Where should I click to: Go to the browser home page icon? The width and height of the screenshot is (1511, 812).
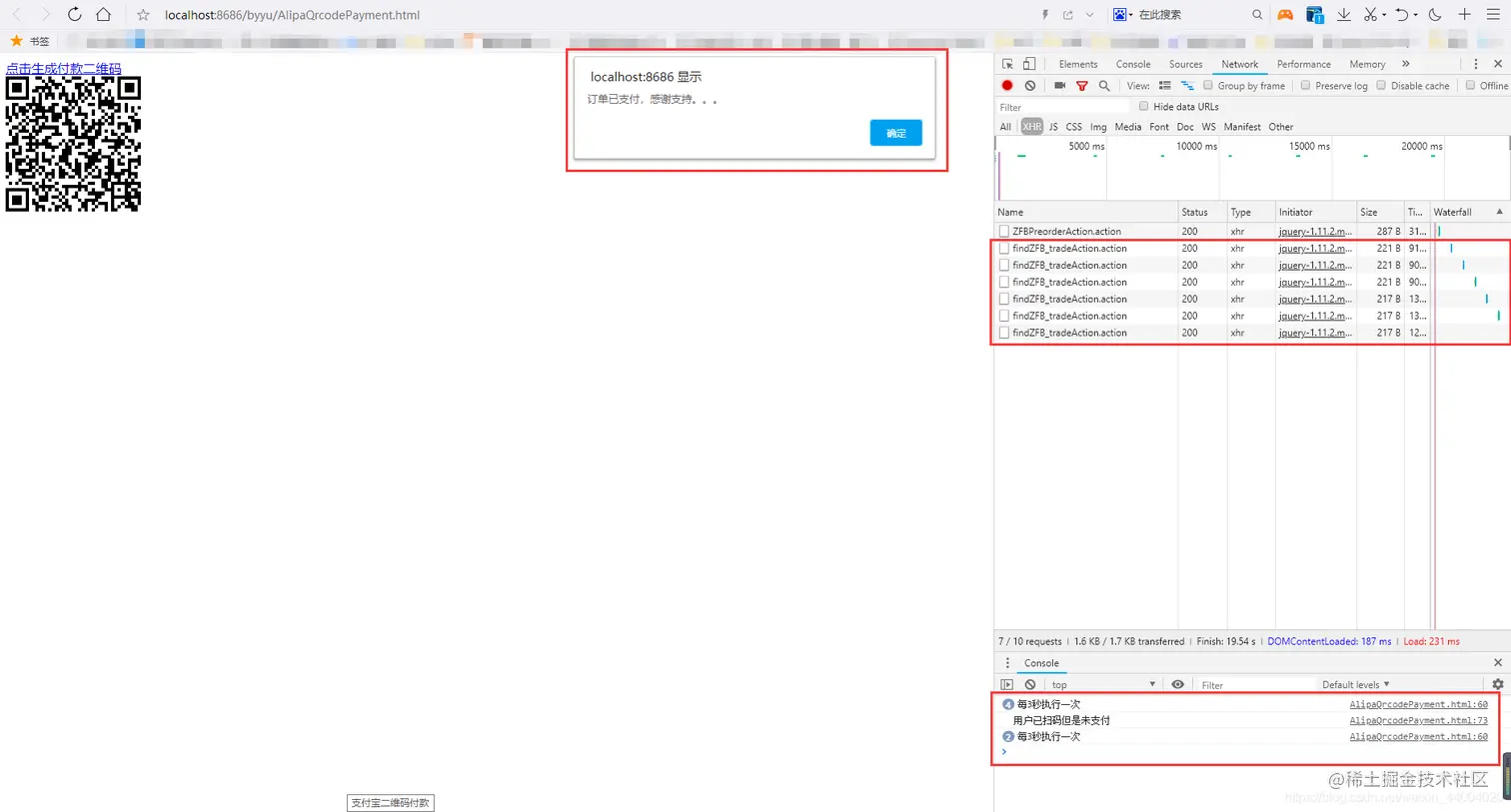(x=103, y=15)
